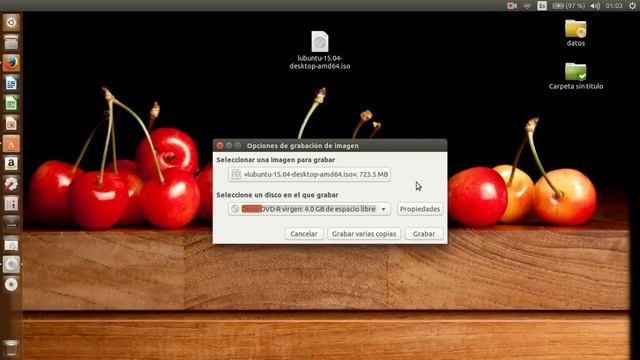Open the sound volume indicator
The height and width of the screenshot is (360, 640).
(595, 6)
